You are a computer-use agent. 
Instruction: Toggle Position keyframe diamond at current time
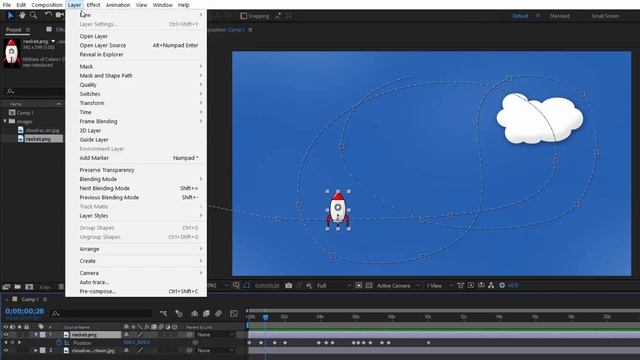point(12,342)
